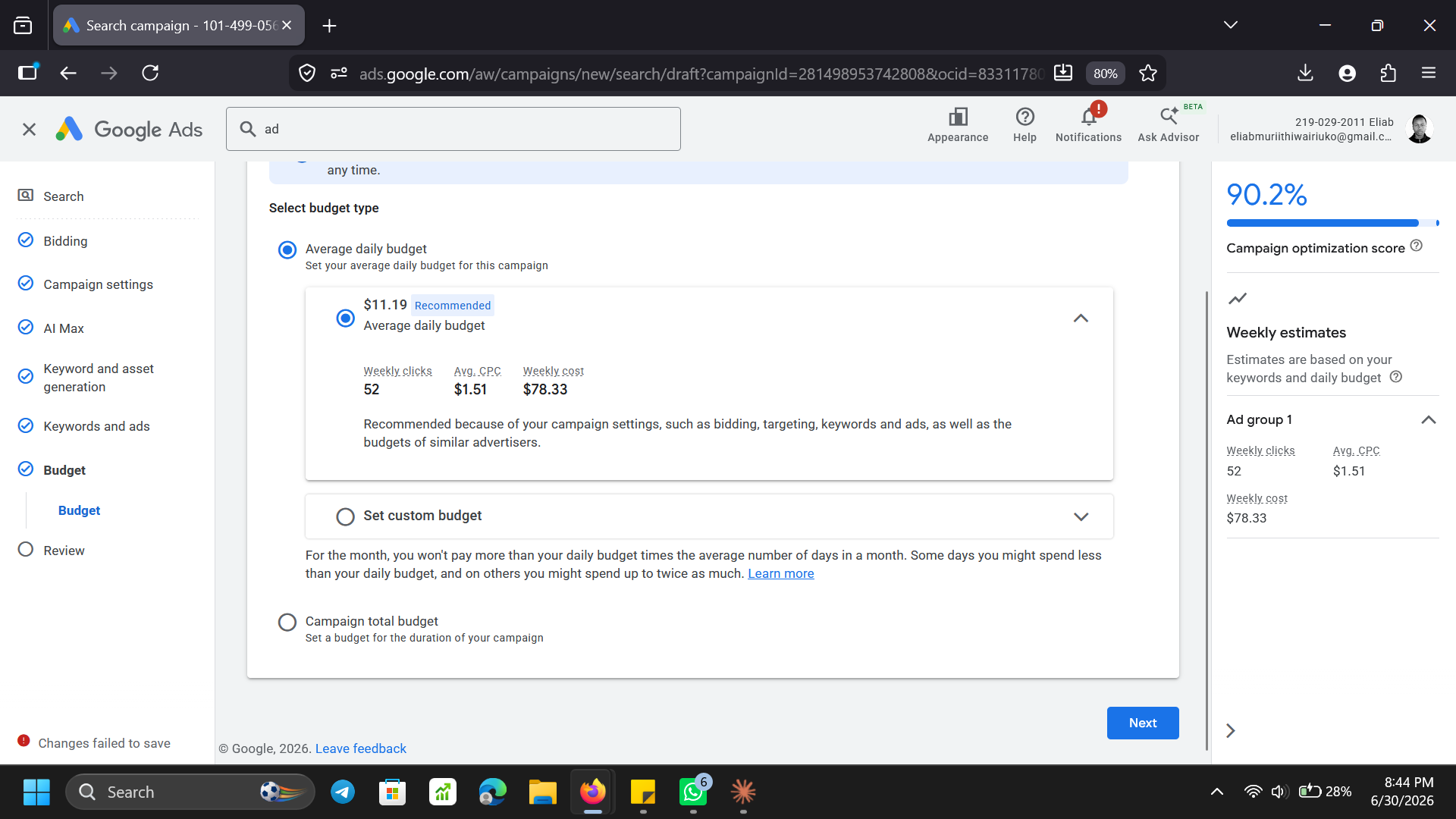This screenshot has height=819, width=1456.
Task: Open the Firefox downloads icon
Action: [1305, 73]
